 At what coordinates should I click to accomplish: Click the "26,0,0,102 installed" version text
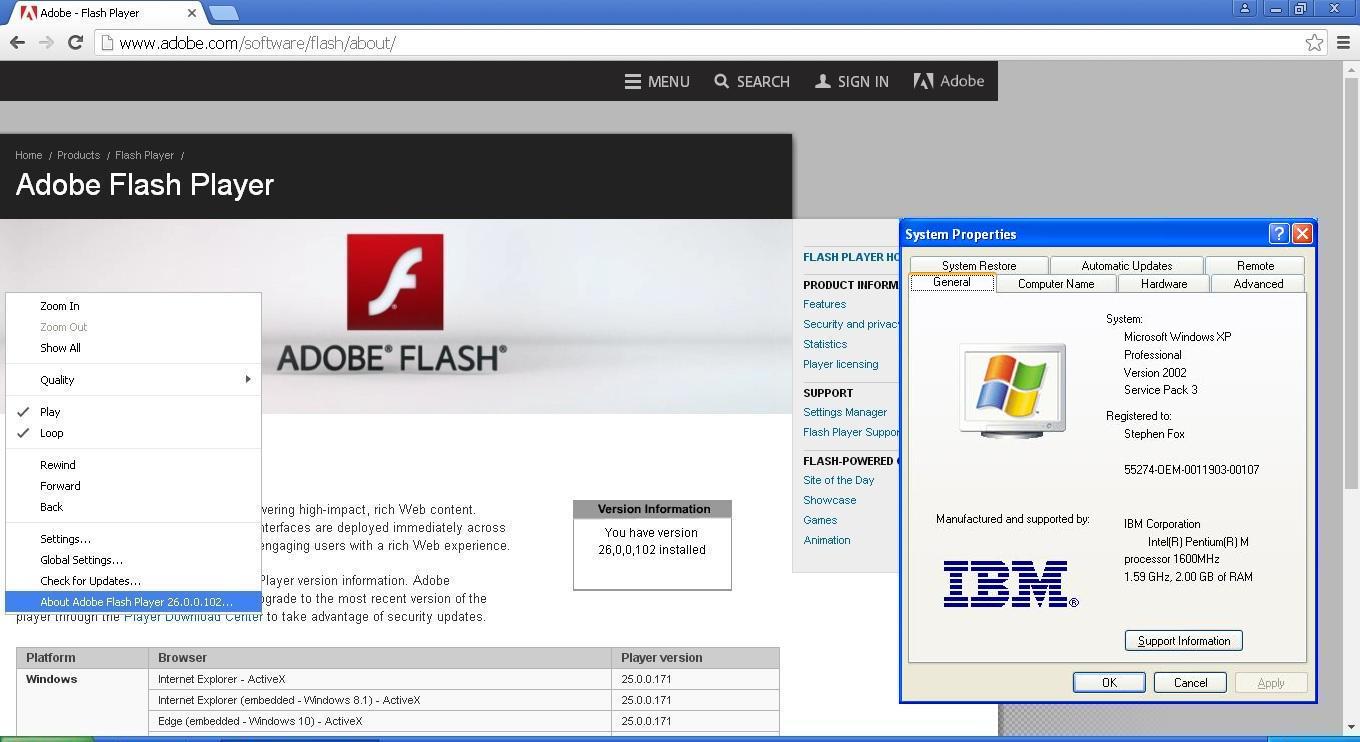652,550
